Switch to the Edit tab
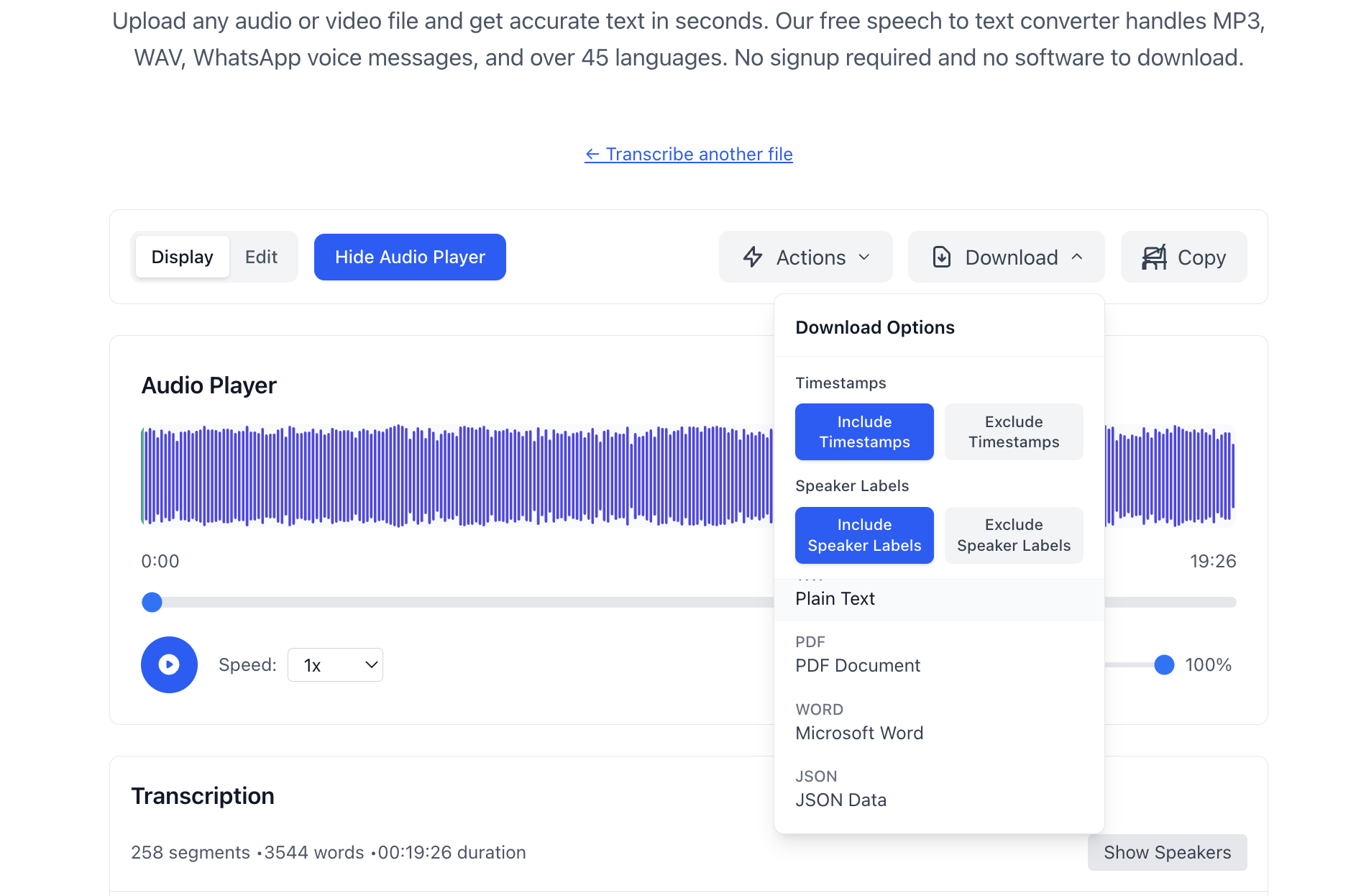 click(x=261, y=257)
